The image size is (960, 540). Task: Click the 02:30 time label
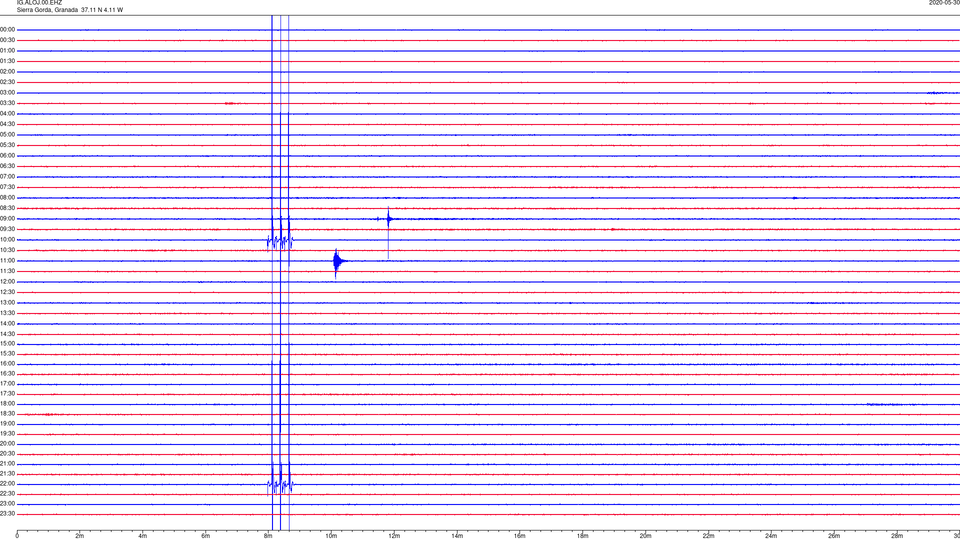pyautogui.click(x=8, y=82)
